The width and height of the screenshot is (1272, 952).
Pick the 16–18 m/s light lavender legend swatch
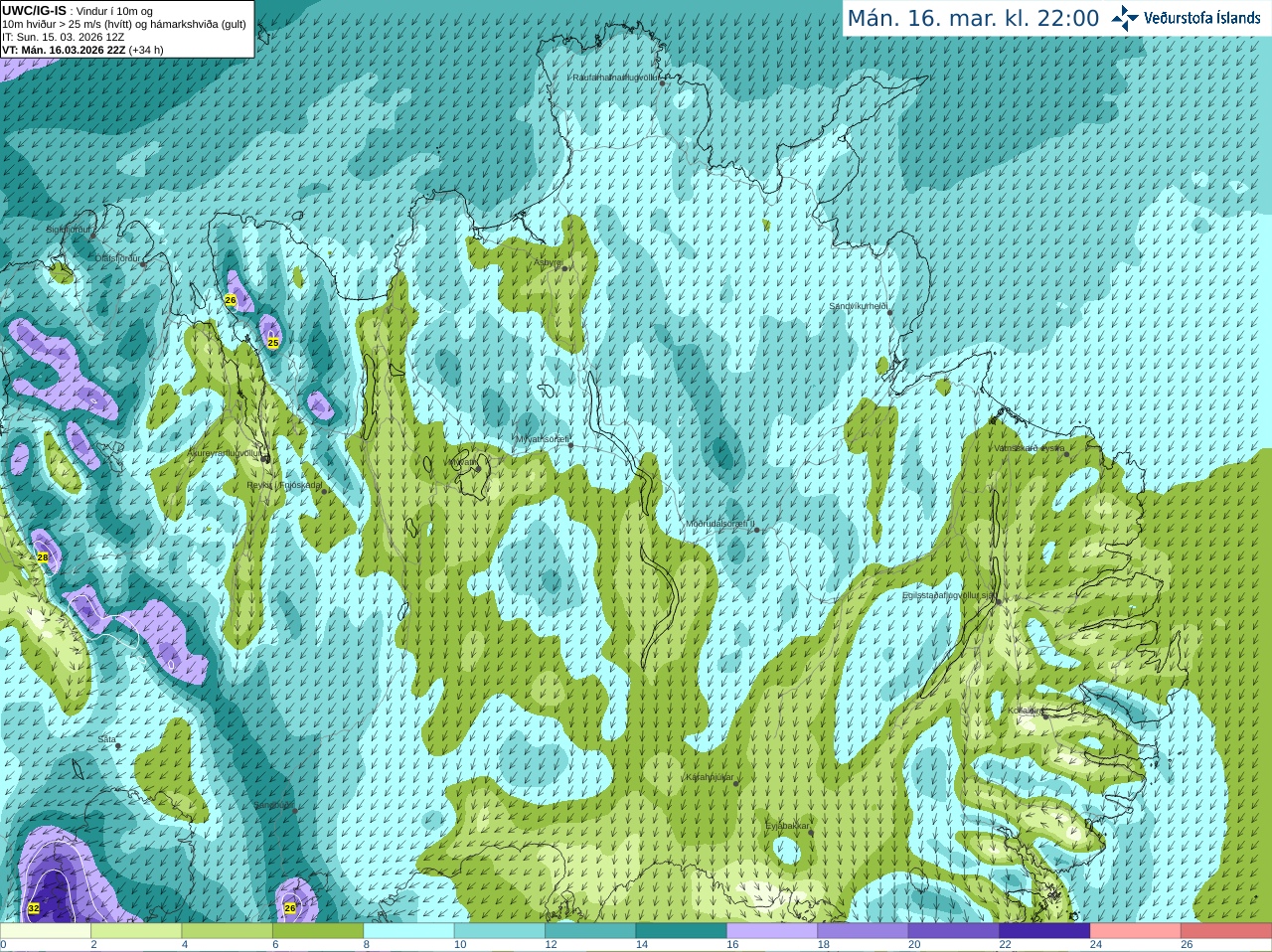[772, 931]
